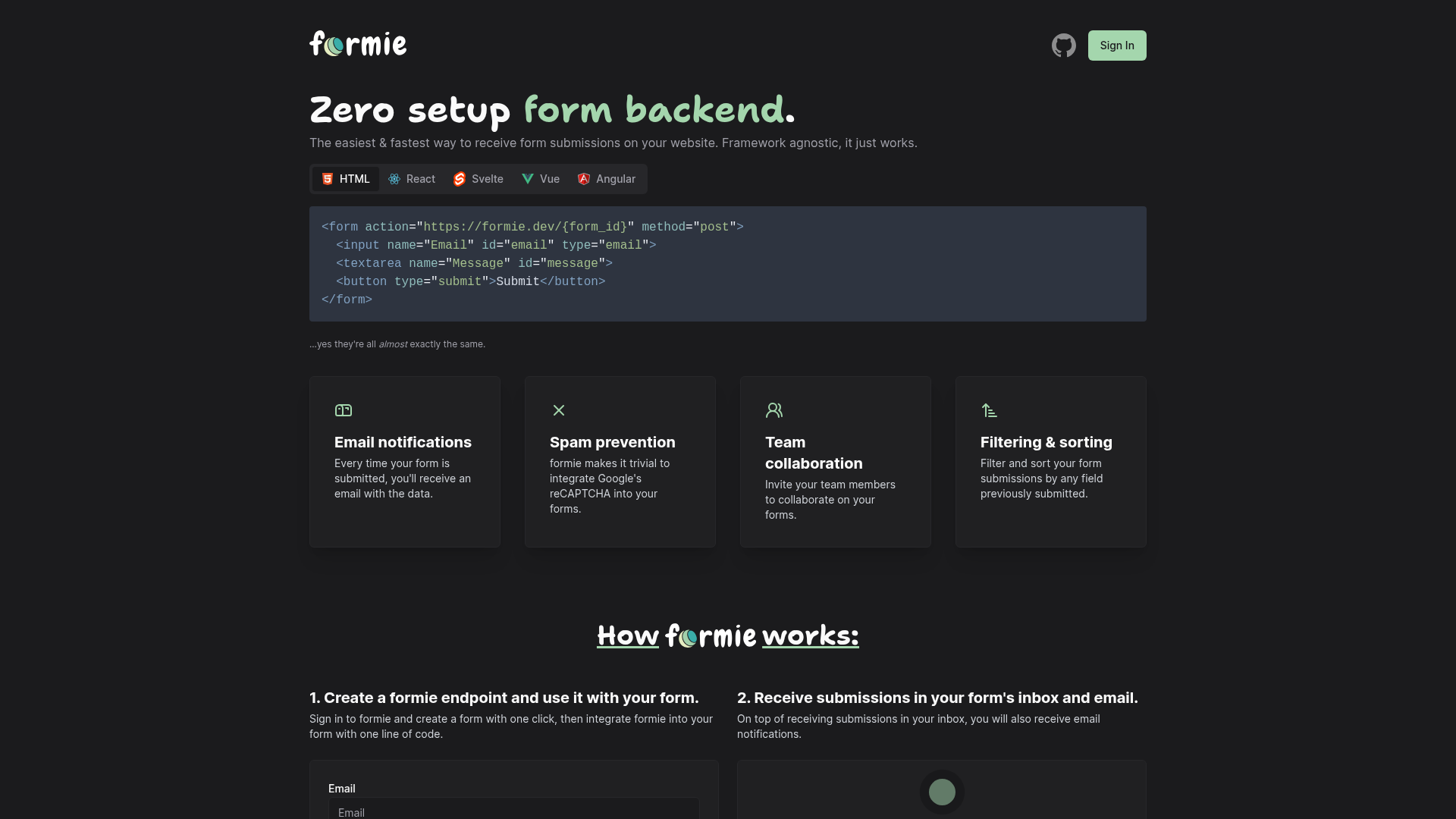Viewport: 1456px width, 819px height.
Task: Click the form action URL in the code
Action: 526,227
